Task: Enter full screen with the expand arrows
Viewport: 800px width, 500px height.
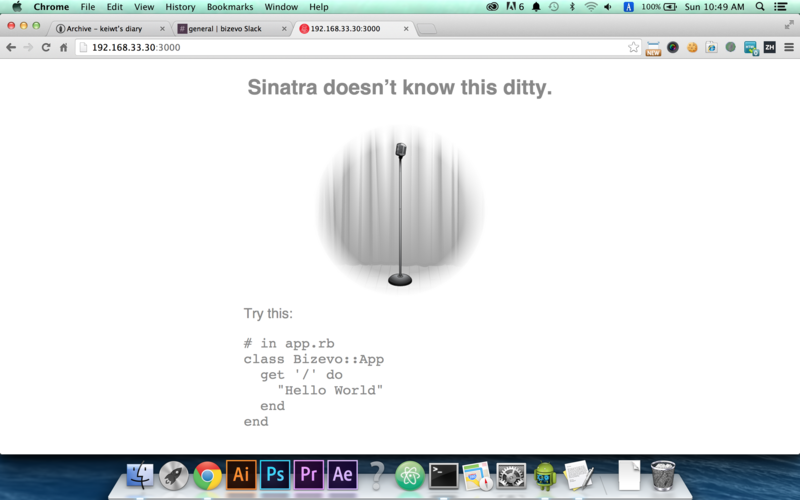Action: pyautogui.click(x=789, y=24)
